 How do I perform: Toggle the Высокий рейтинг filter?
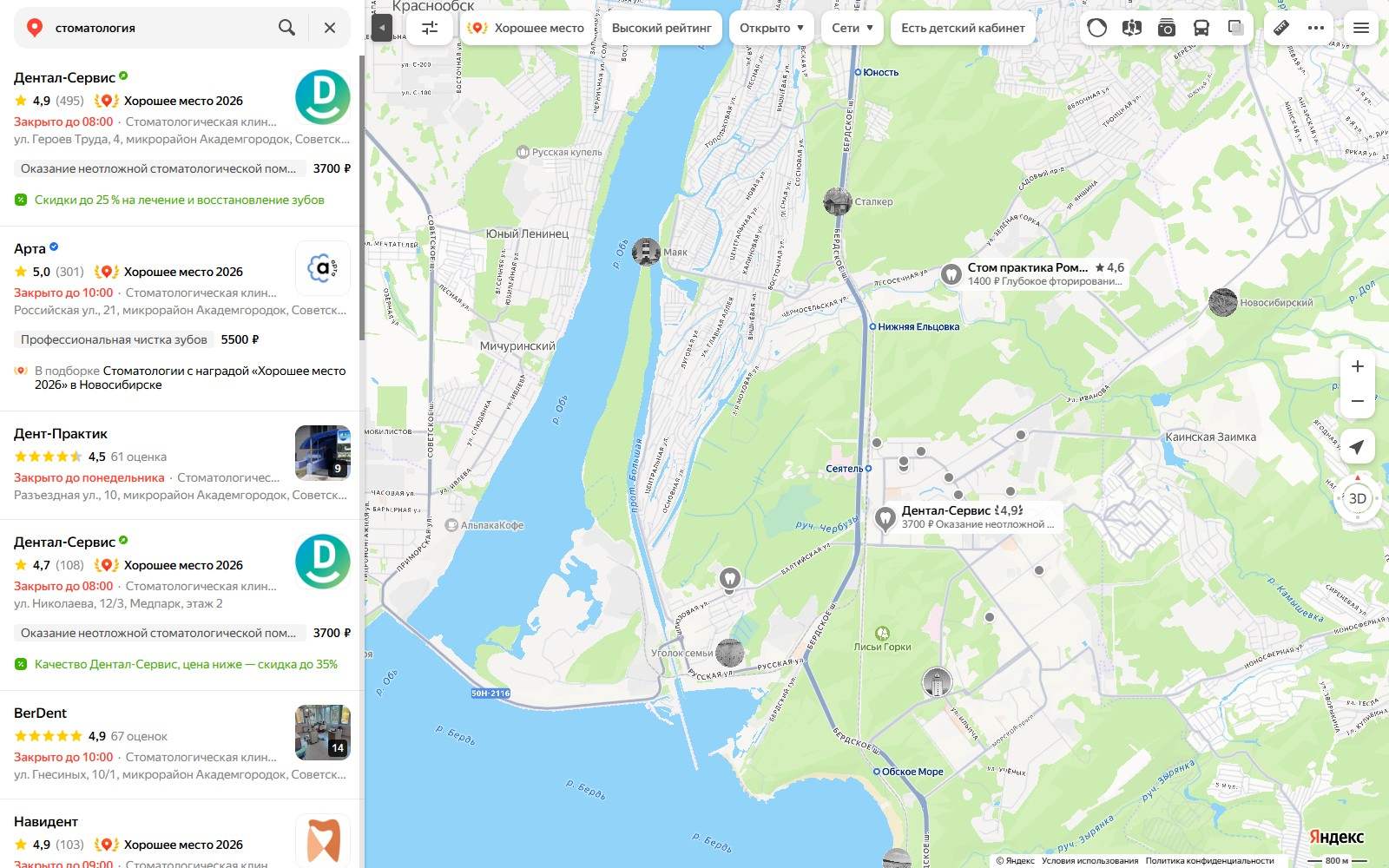(662, 28)
